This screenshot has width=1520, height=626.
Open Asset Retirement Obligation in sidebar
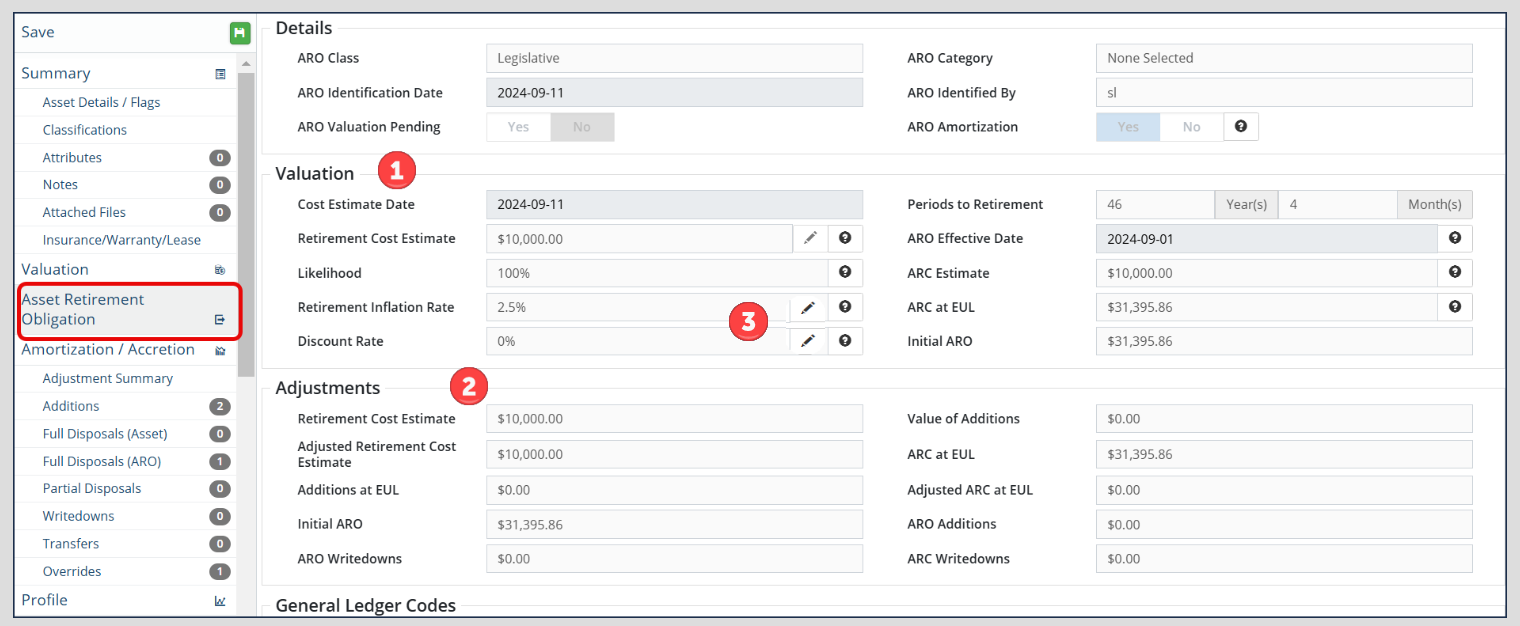83,309
